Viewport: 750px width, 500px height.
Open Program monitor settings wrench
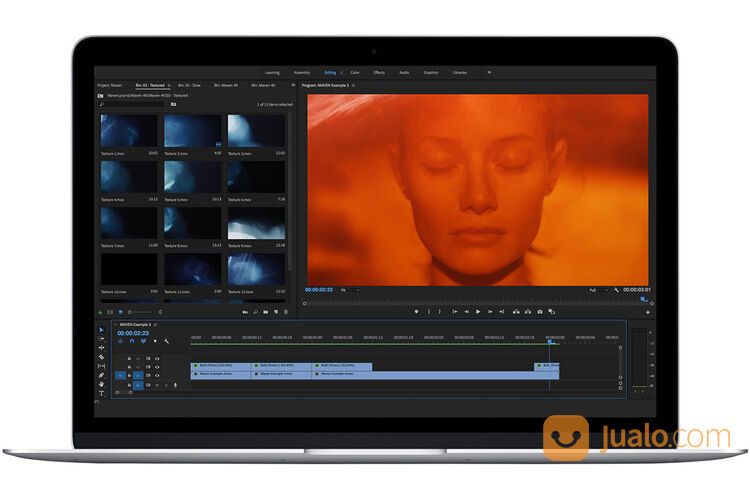618,290
